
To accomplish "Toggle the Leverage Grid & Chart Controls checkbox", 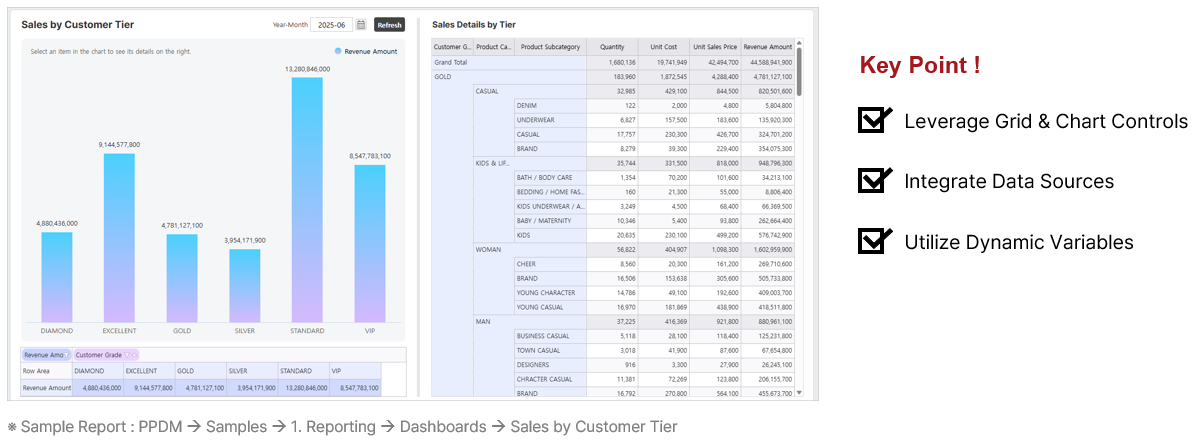I will pos(874,121).
